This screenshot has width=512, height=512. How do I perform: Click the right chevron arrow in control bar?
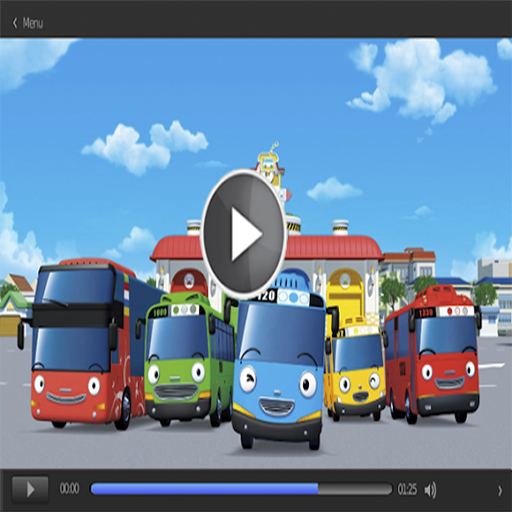point(500,490)
